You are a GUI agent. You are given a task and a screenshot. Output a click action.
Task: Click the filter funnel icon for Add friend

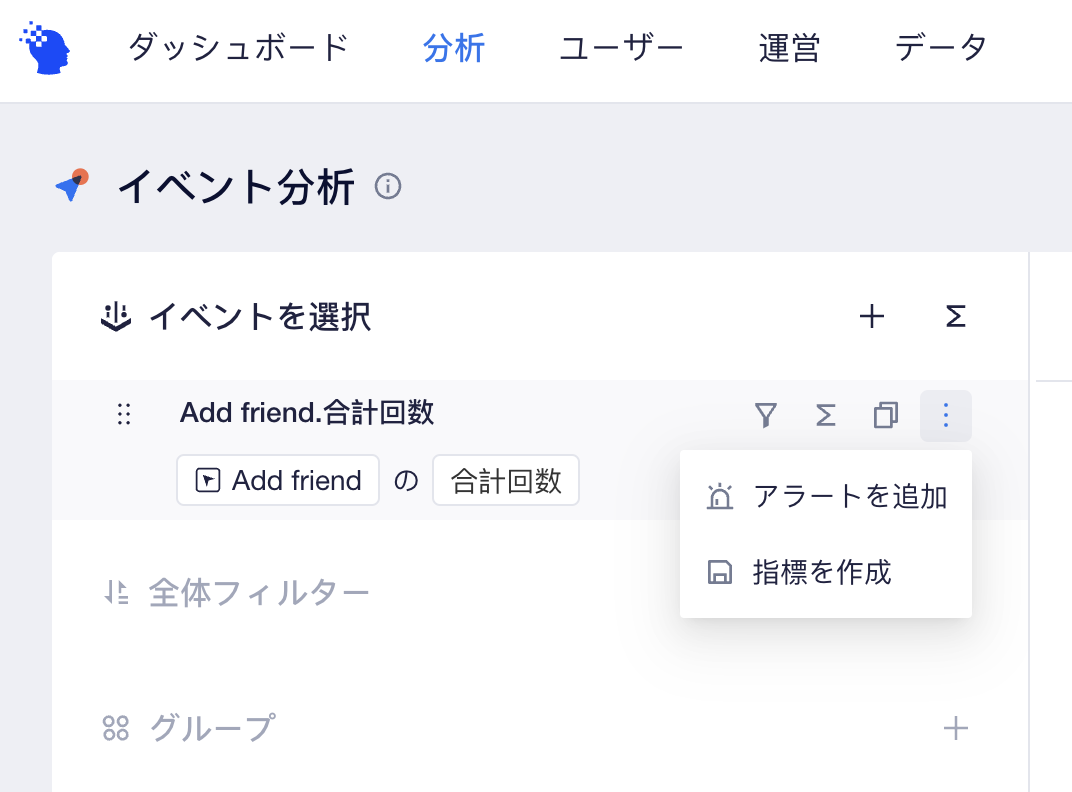coord(765,415)
